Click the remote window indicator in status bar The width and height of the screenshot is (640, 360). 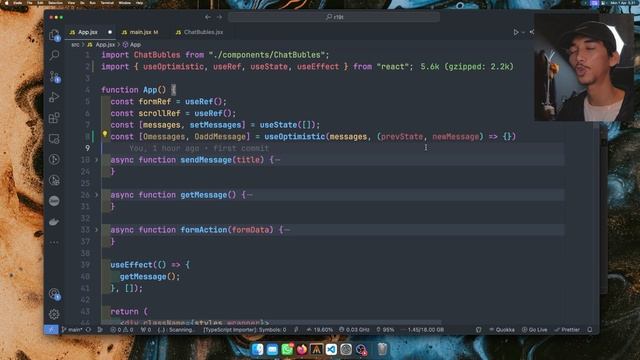point(51,330)
